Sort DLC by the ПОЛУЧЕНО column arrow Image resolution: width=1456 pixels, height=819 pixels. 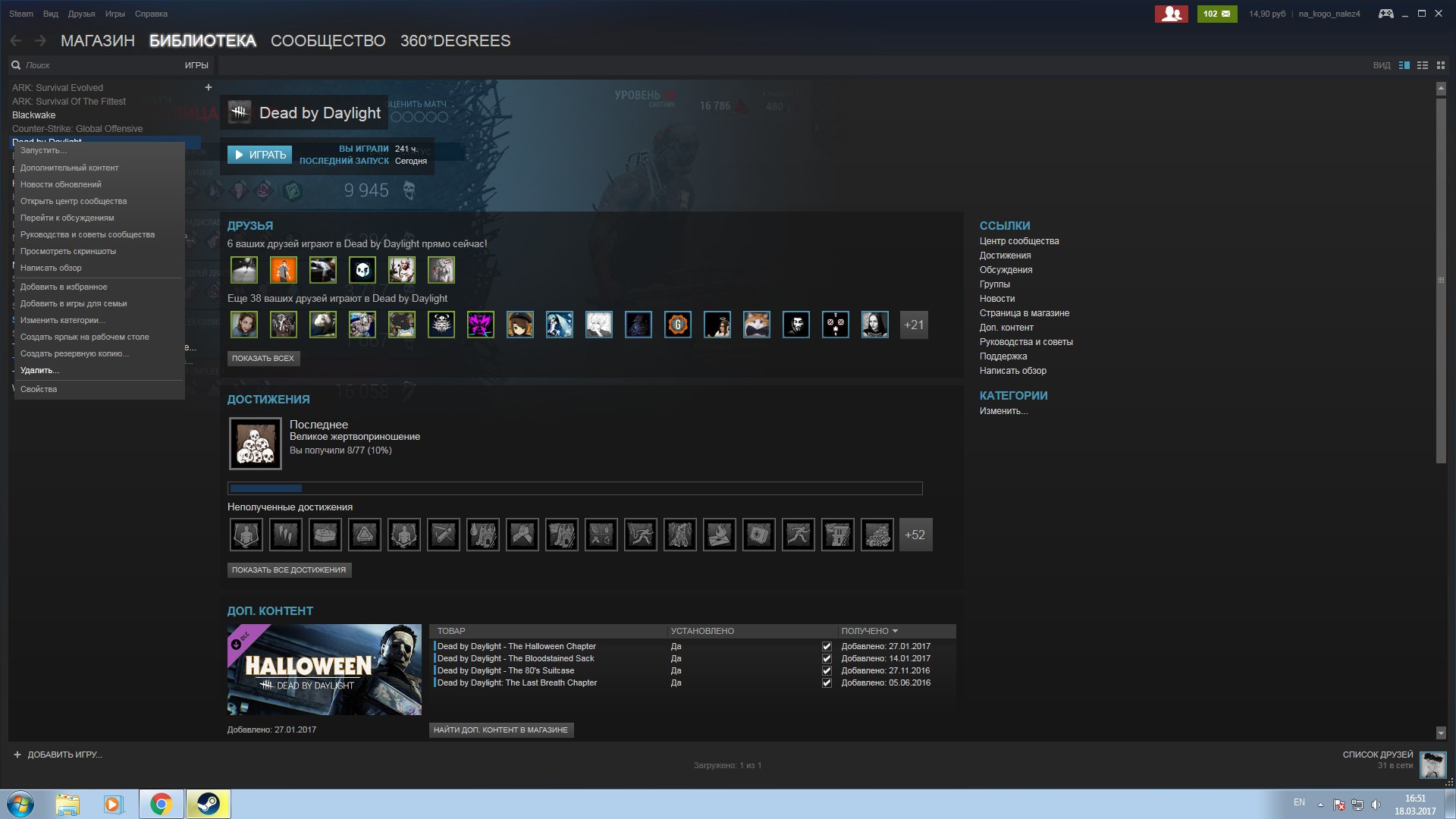895,631
